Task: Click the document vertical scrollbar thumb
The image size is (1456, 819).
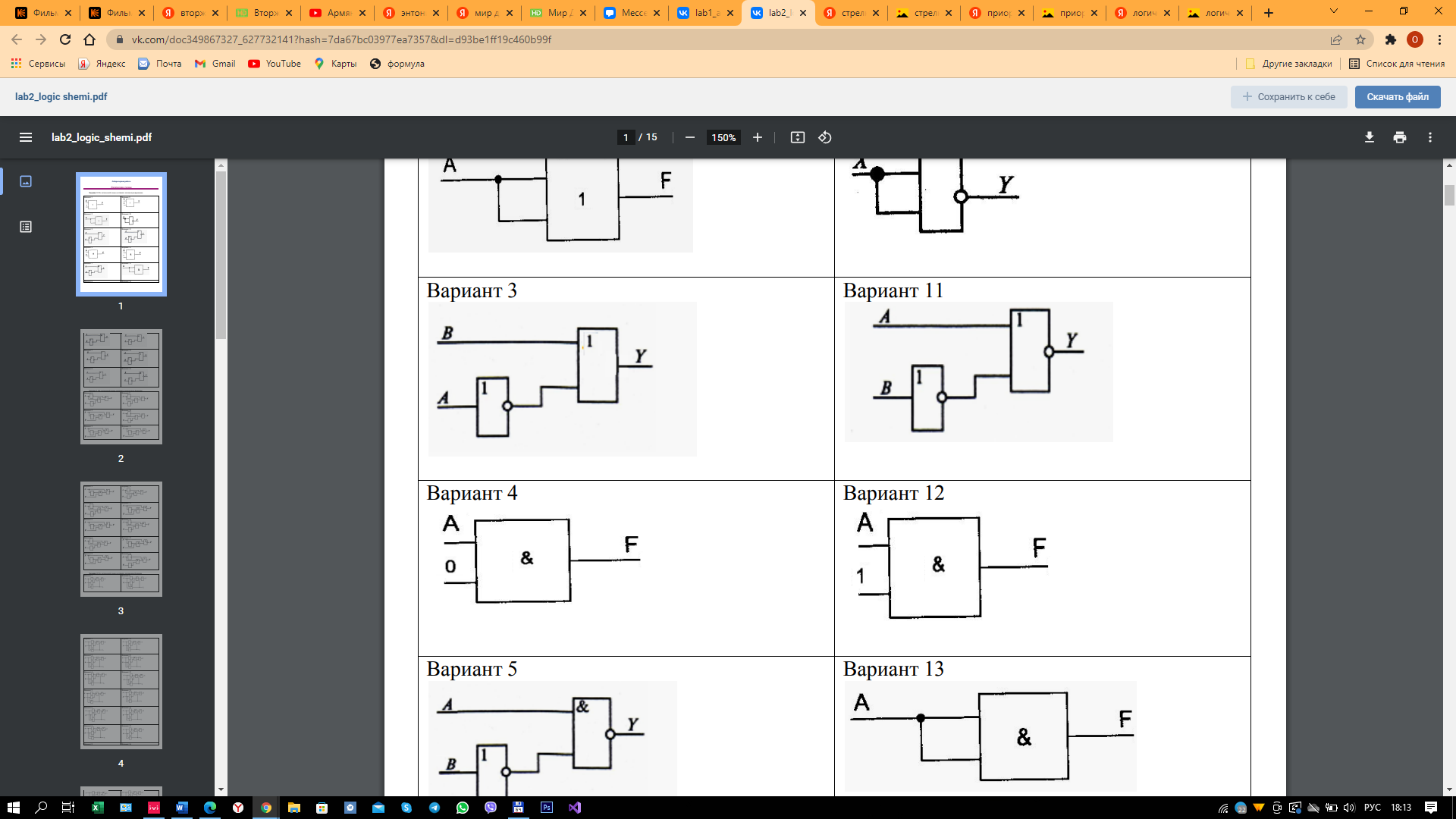Action: click(x=1449, y=196)
